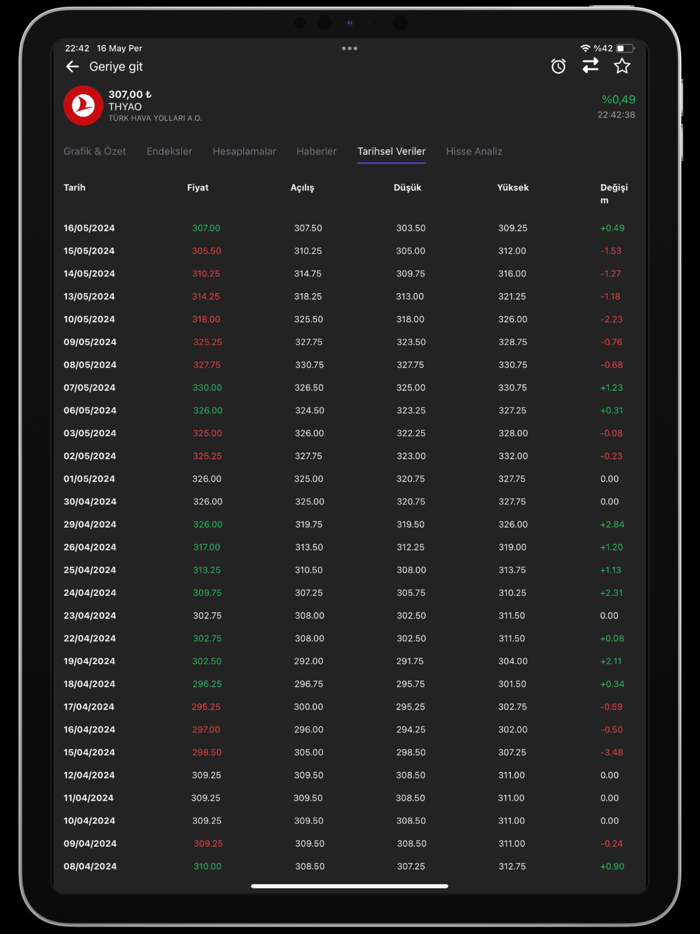Tap the 322.25 low on 03/05/2024
This screenshot has height=934, width=700.
pos(411,433)
